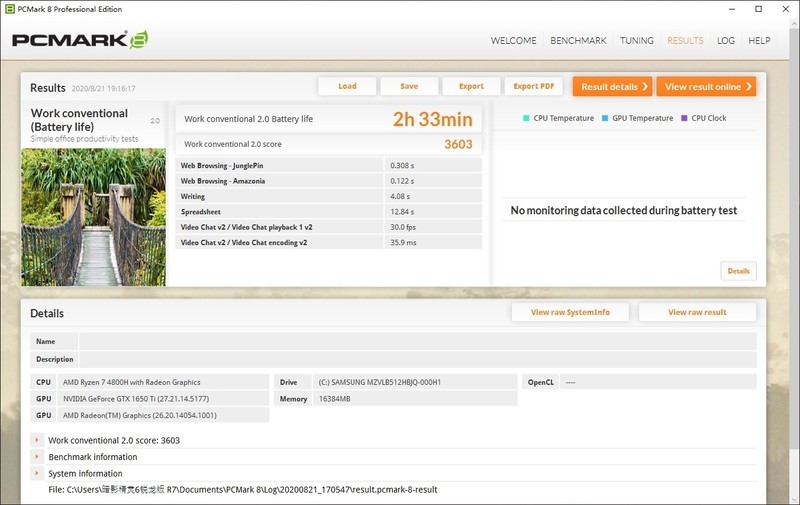Expand Work conventional 2.0 score section
Viewport: 800px width, 505px height.
[37, 440]
